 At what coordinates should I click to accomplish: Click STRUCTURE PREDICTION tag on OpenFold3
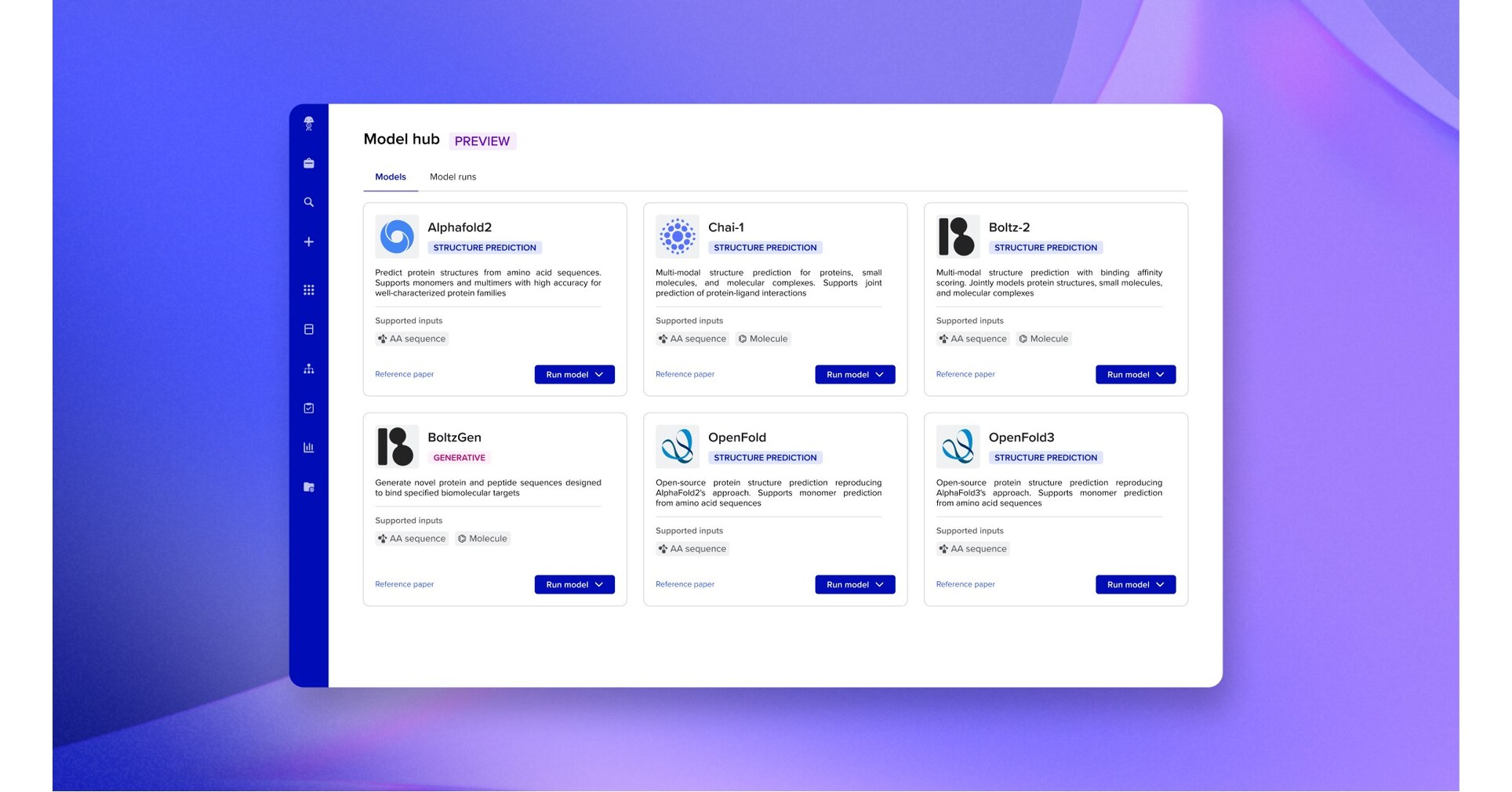pyautogui.click(x=1045, y=458)
